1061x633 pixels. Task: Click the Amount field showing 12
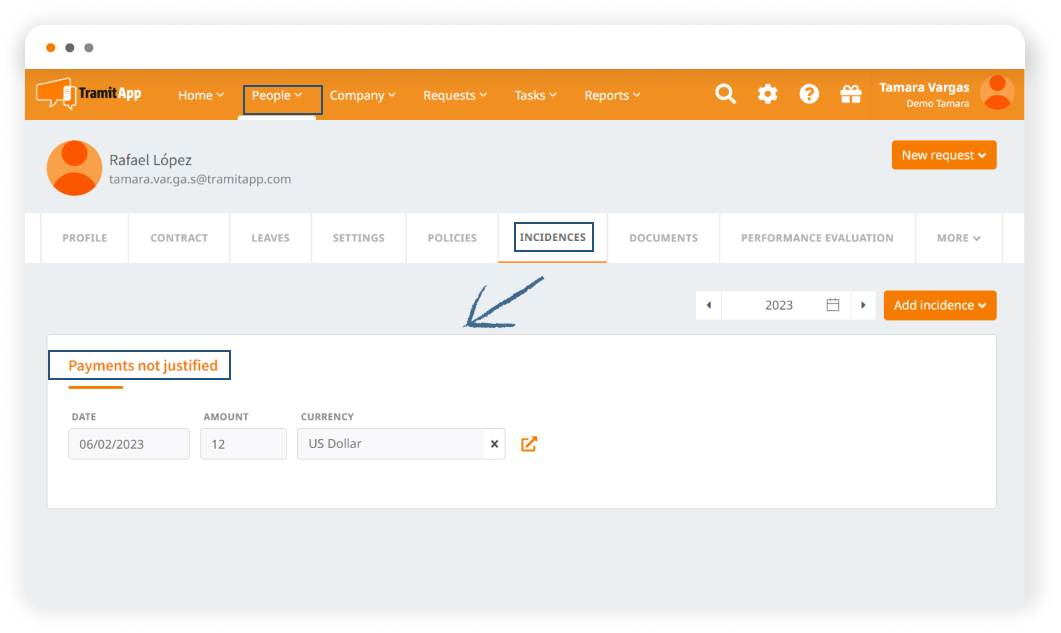243,444
